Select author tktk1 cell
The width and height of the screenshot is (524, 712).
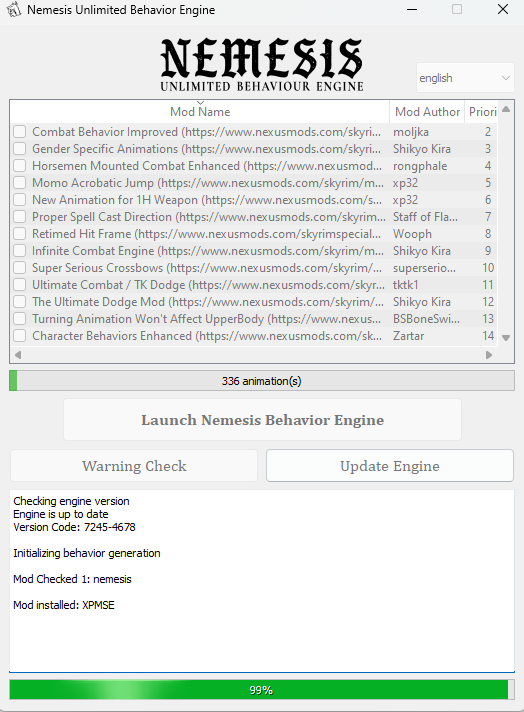405,285
